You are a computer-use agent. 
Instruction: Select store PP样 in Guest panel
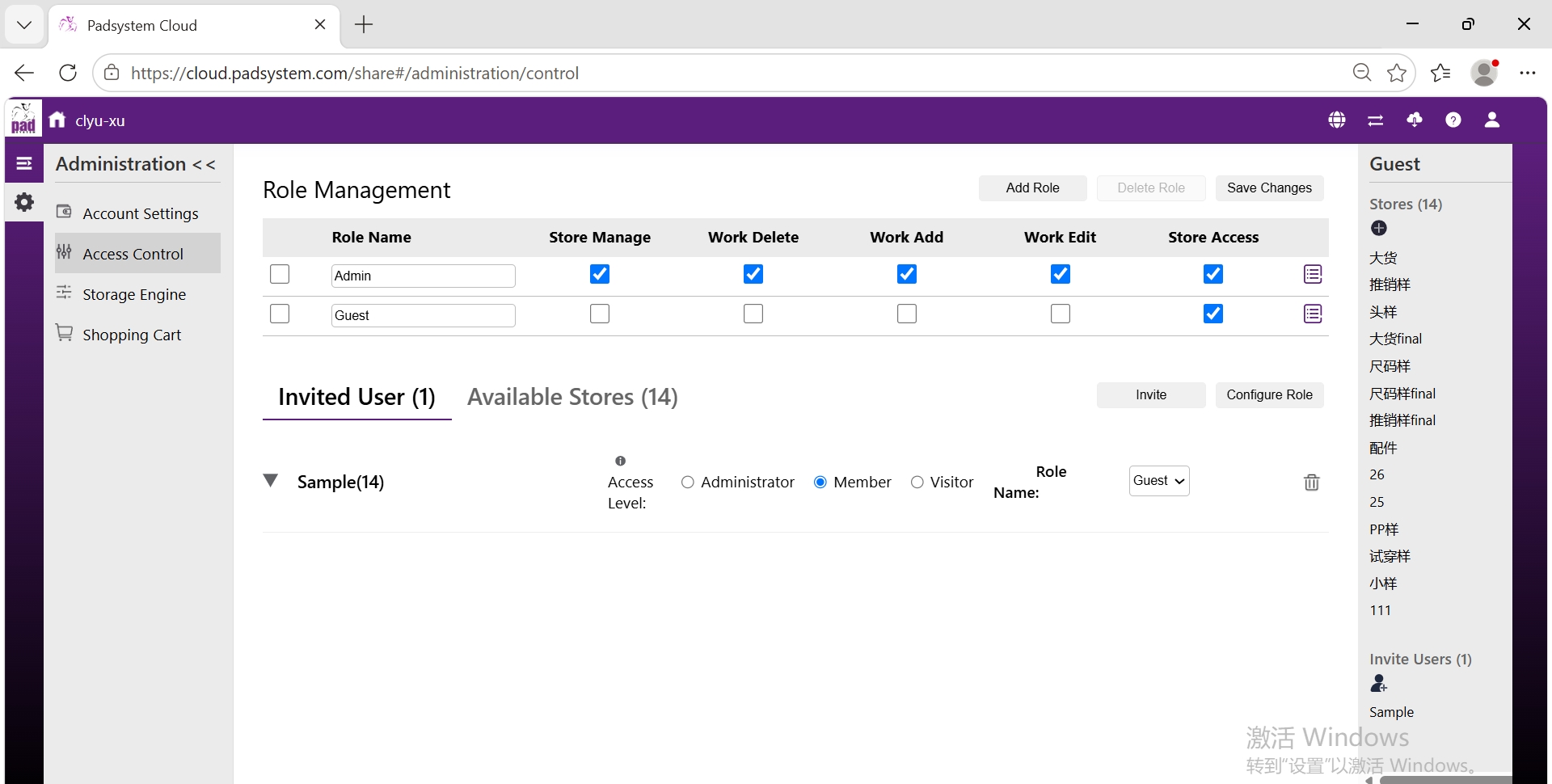point(1384,529)
